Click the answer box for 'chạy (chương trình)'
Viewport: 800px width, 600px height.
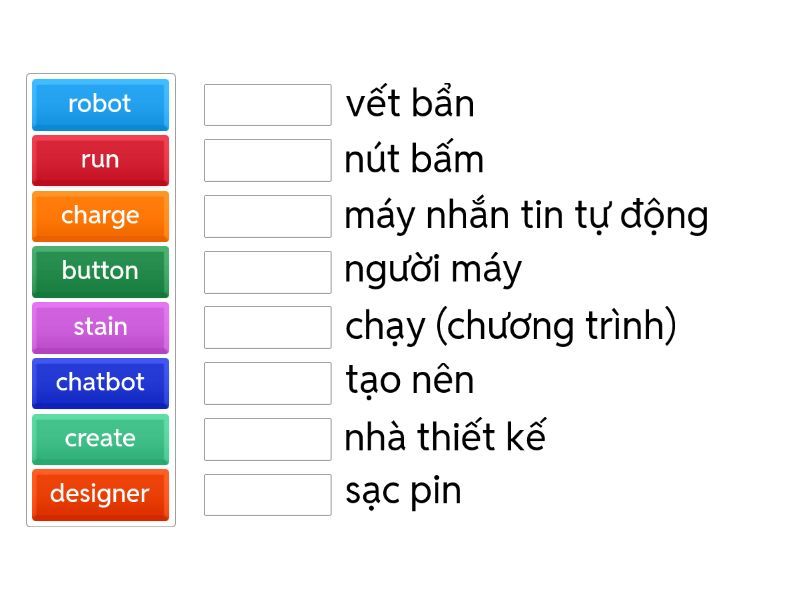pos(267,327)
